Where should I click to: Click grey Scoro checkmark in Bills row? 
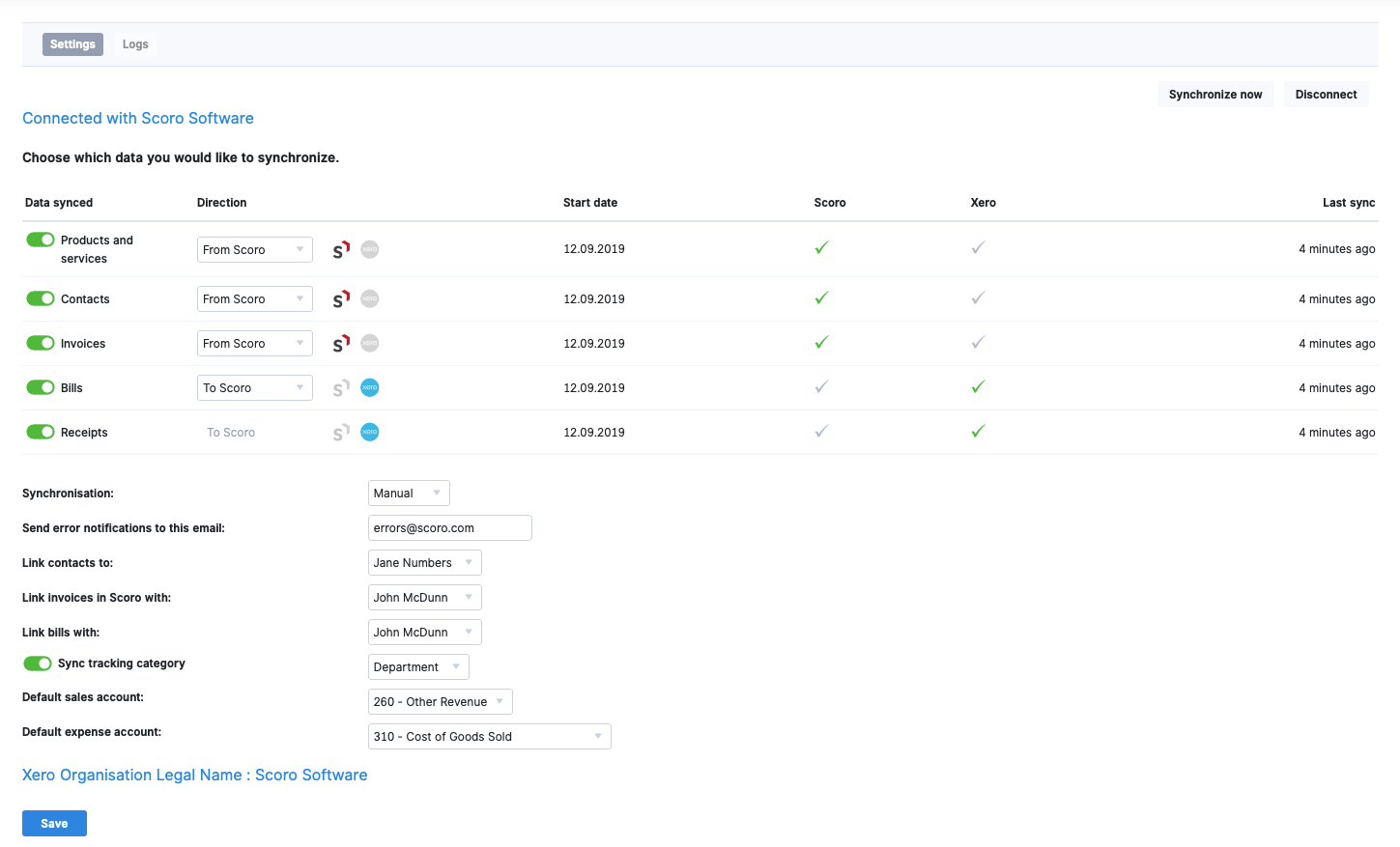pos(821,387)
